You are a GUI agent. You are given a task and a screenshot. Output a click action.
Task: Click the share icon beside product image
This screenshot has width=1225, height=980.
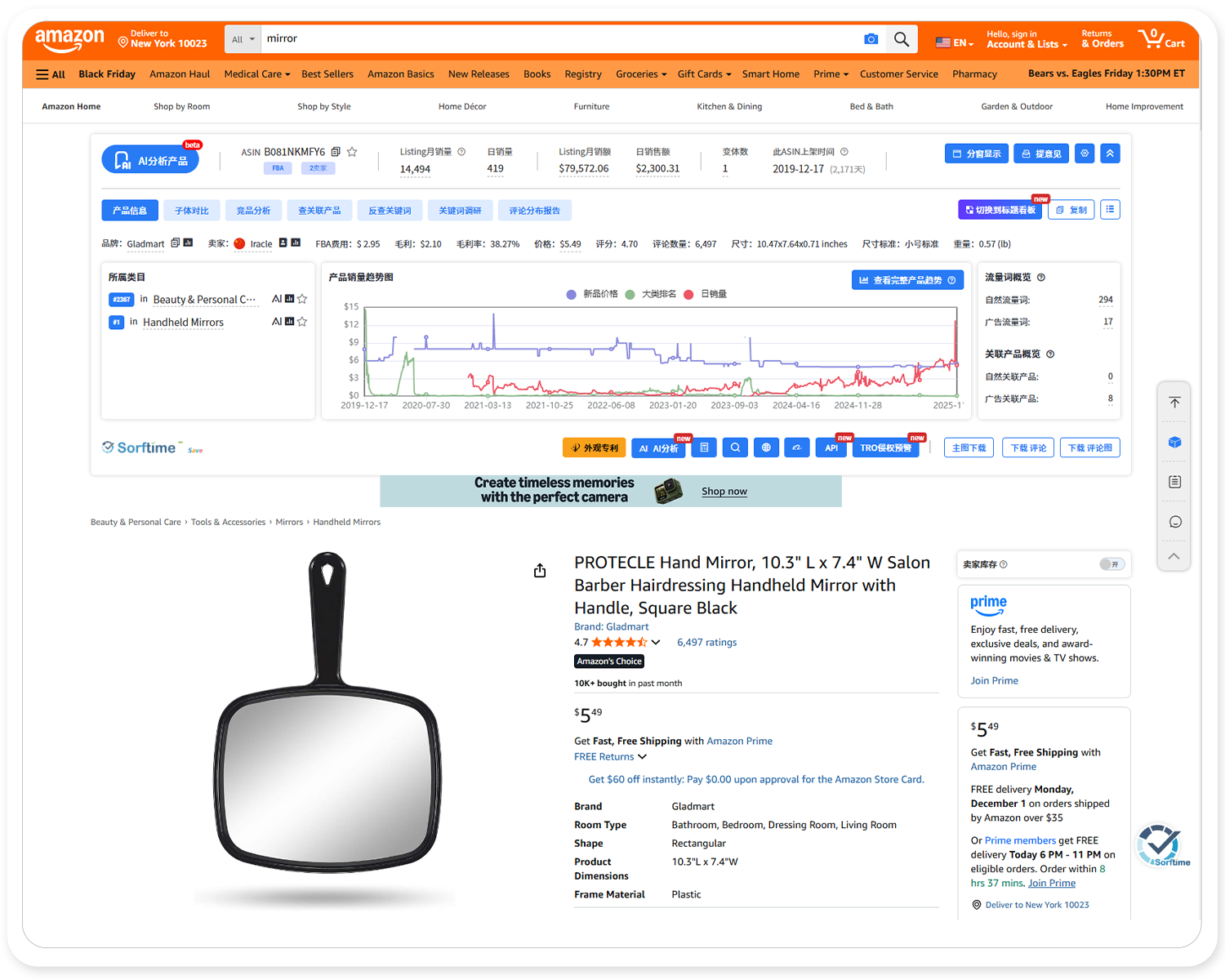(x=540, y=571)
